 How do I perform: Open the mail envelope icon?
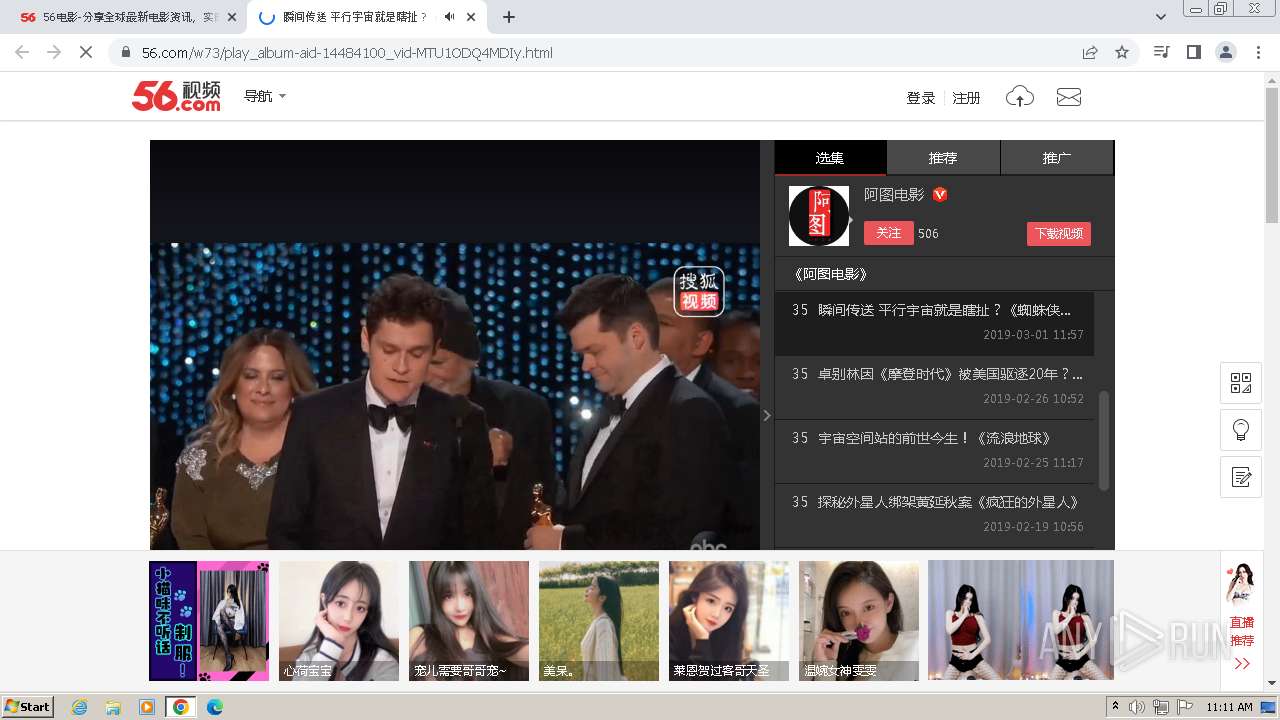point(1069,97)
